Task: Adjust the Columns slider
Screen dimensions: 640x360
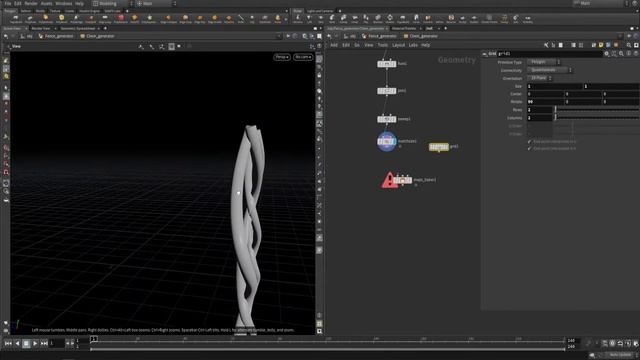Action: click(x=596, y=118)
